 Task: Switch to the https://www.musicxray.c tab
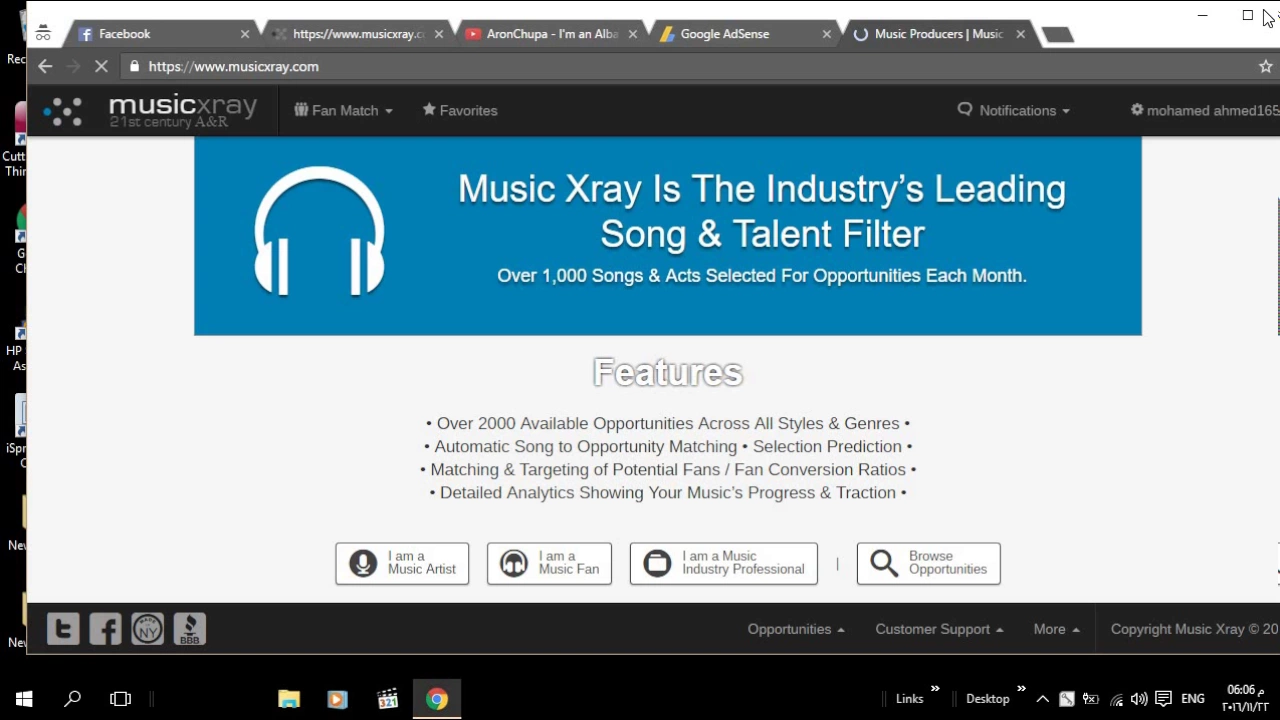coord(358,34)
